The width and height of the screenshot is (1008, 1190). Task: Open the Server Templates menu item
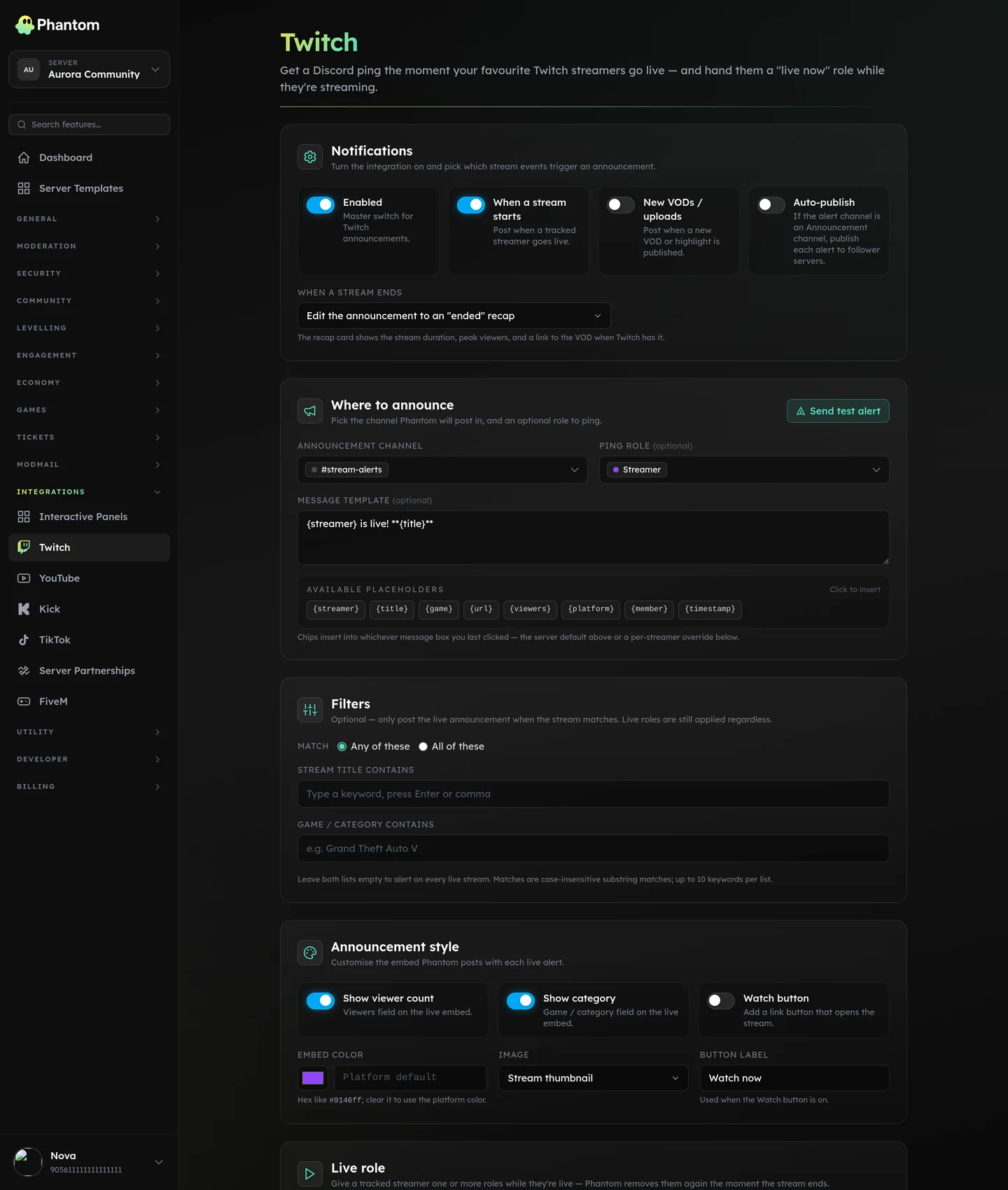tap(89, 188)
